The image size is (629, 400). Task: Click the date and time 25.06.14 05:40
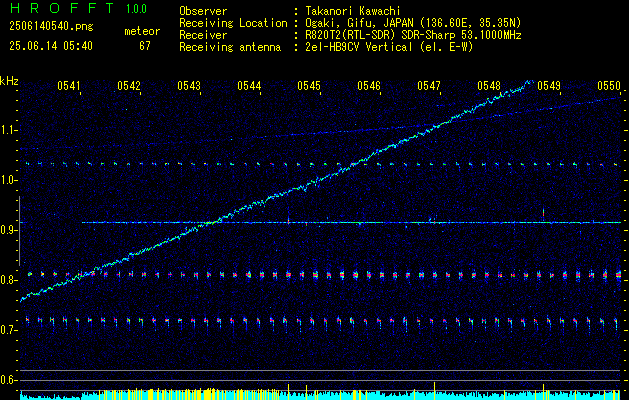(x=51, y=46)
